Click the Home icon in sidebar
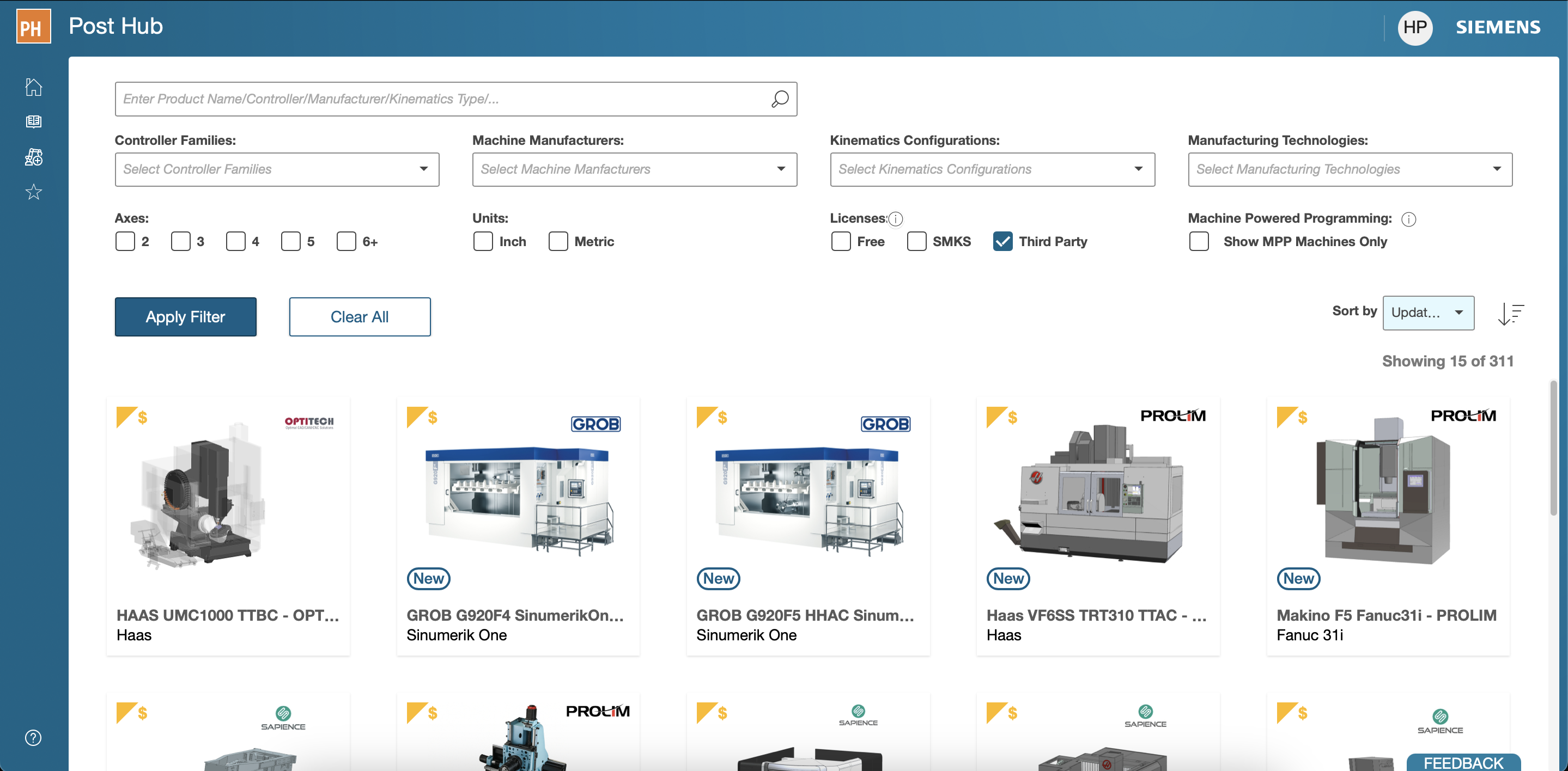 (33, 87)
